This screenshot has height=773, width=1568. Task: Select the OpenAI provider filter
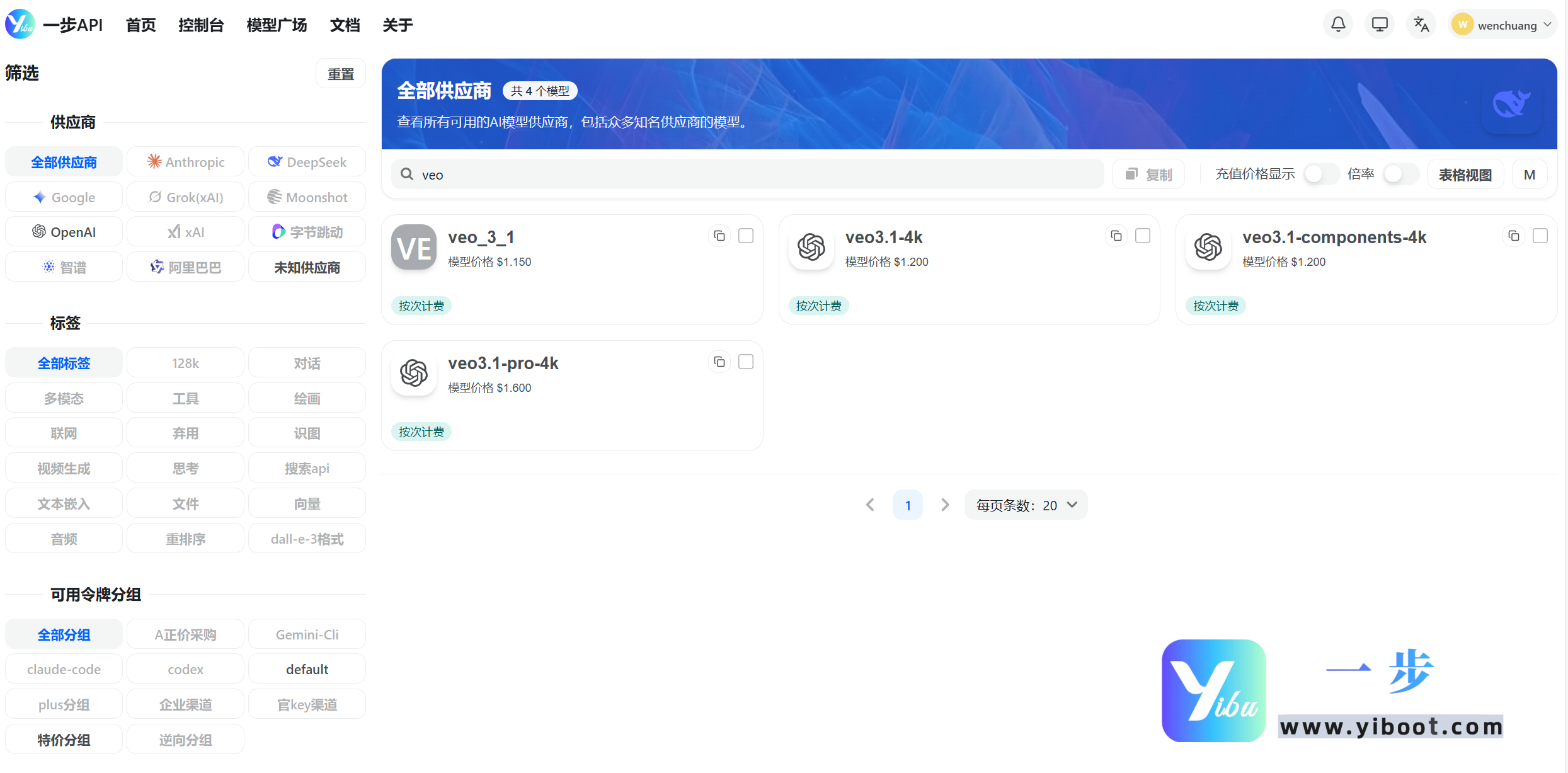63,231
